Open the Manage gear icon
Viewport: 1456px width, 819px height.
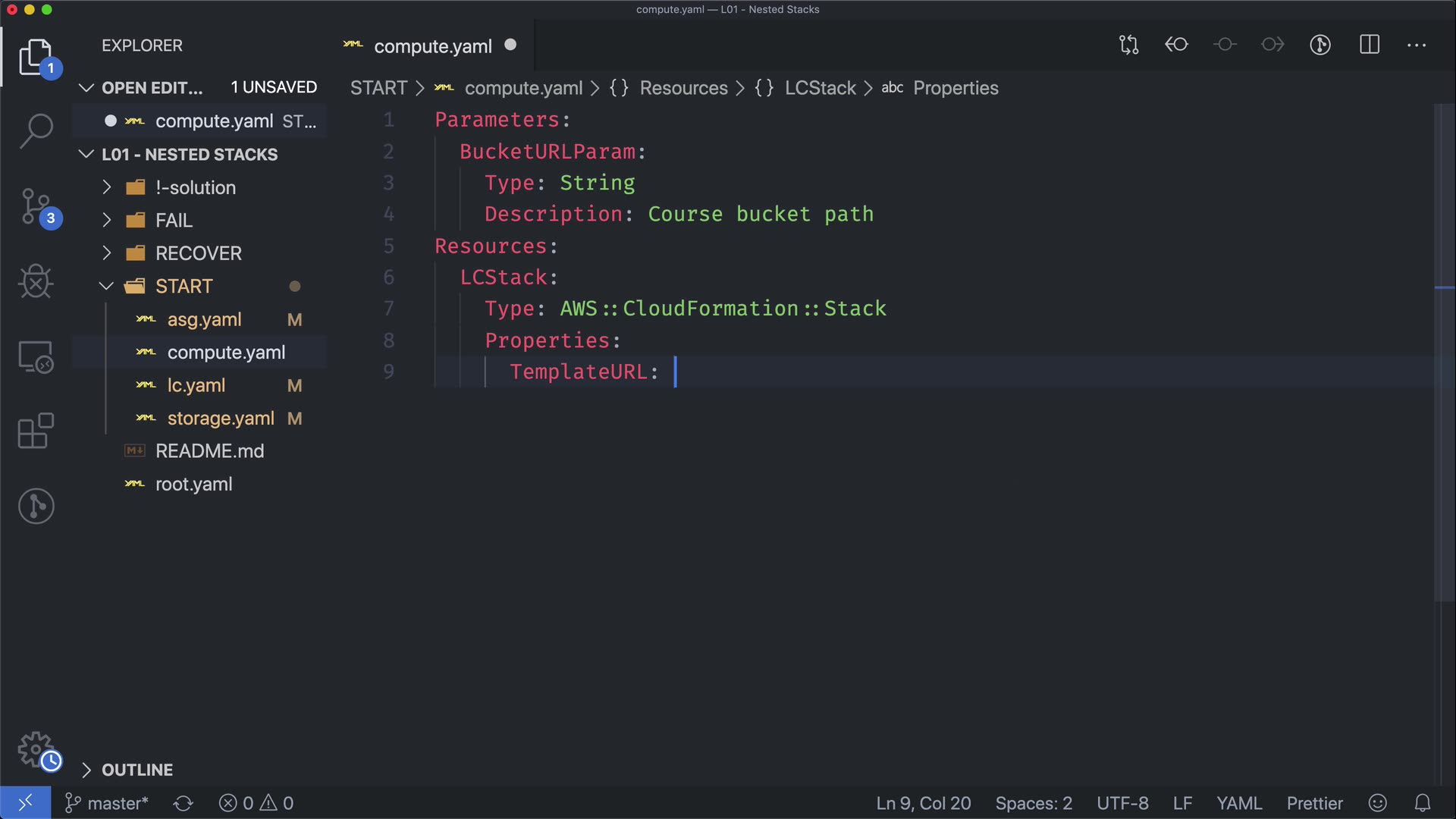click(36, 749)
